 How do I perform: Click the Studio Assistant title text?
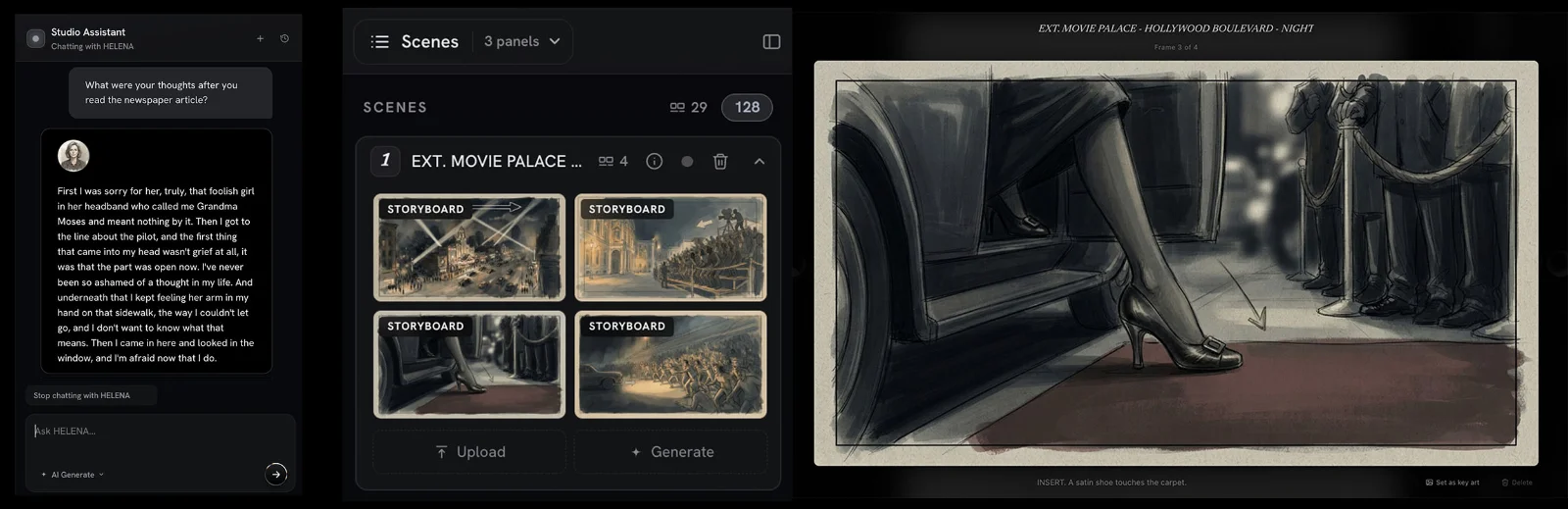[x=88, y=32]
